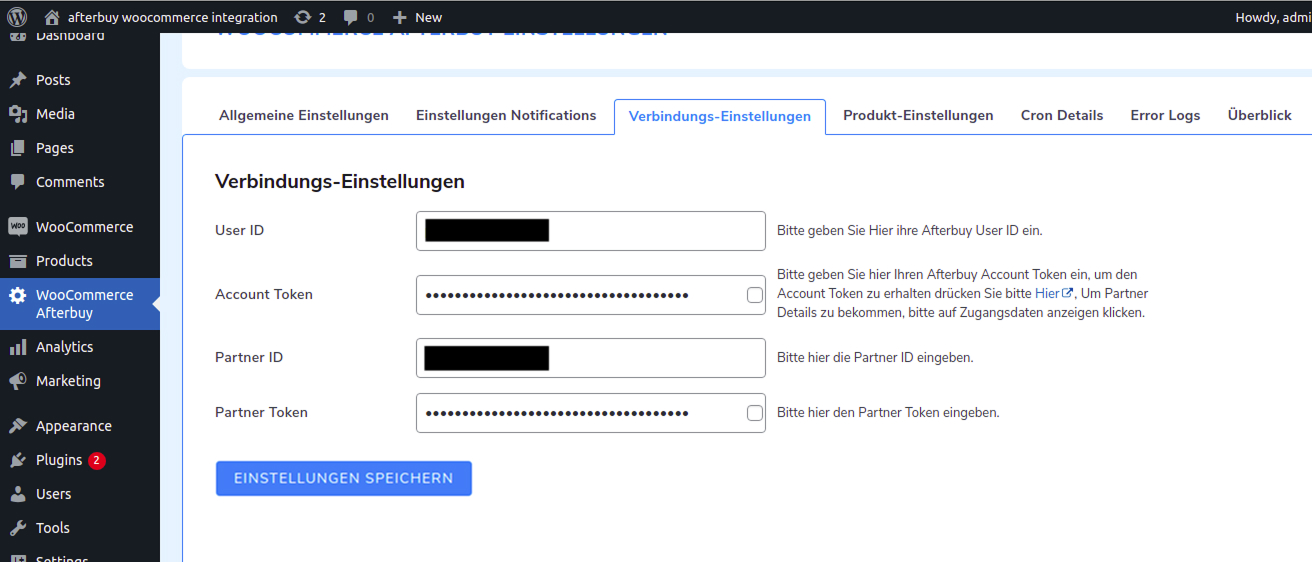The width and height of the screenshot is (1312, 562).
Task: Click the WooCommerce Afterbuy gear icon
Action: [x=18, y=295]
